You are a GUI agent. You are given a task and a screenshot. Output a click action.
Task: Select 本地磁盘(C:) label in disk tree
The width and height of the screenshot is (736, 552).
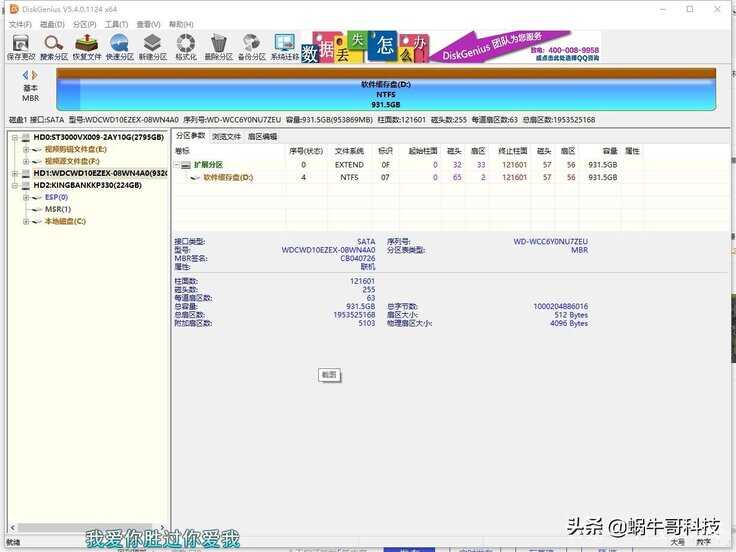click(x=65, y=222)
